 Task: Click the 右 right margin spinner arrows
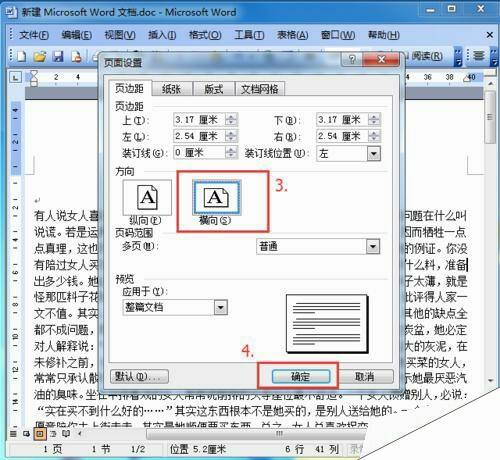[374, 136]
